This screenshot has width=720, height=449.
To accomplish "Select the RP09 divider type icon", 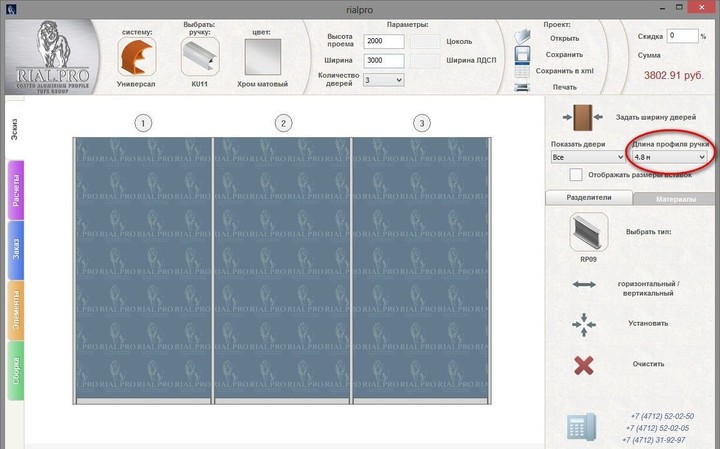I will click(588, 231).
